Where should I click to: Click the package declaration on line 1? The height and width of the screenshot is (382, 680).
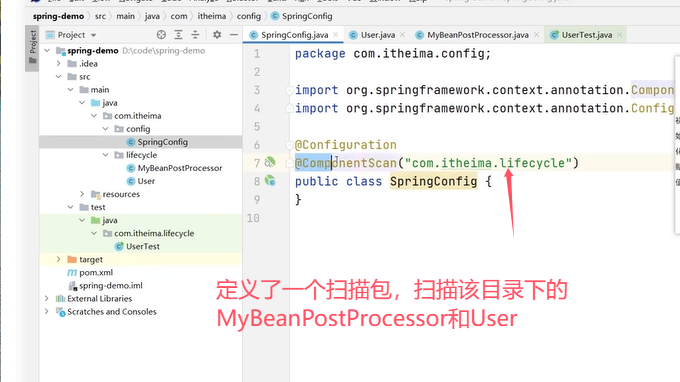pyautogui.click(x=393, y=54)
